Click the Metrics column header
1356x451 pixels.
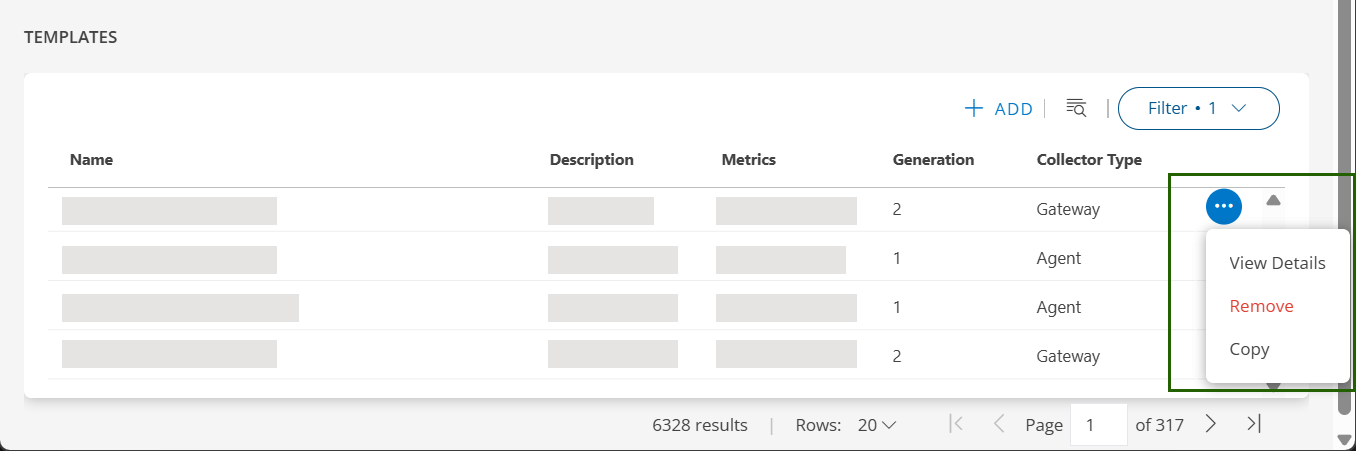pyautogui.click(x=748, y=160)
